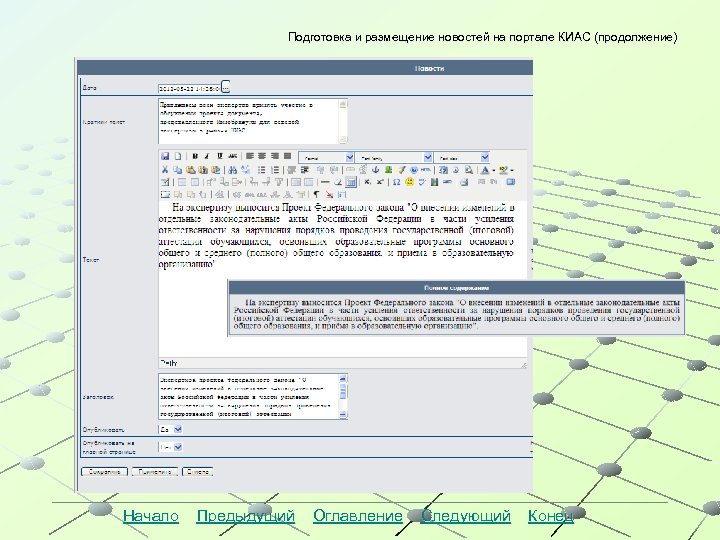
Task: Toggle Underline formatting
Action: tap(220, 156)
